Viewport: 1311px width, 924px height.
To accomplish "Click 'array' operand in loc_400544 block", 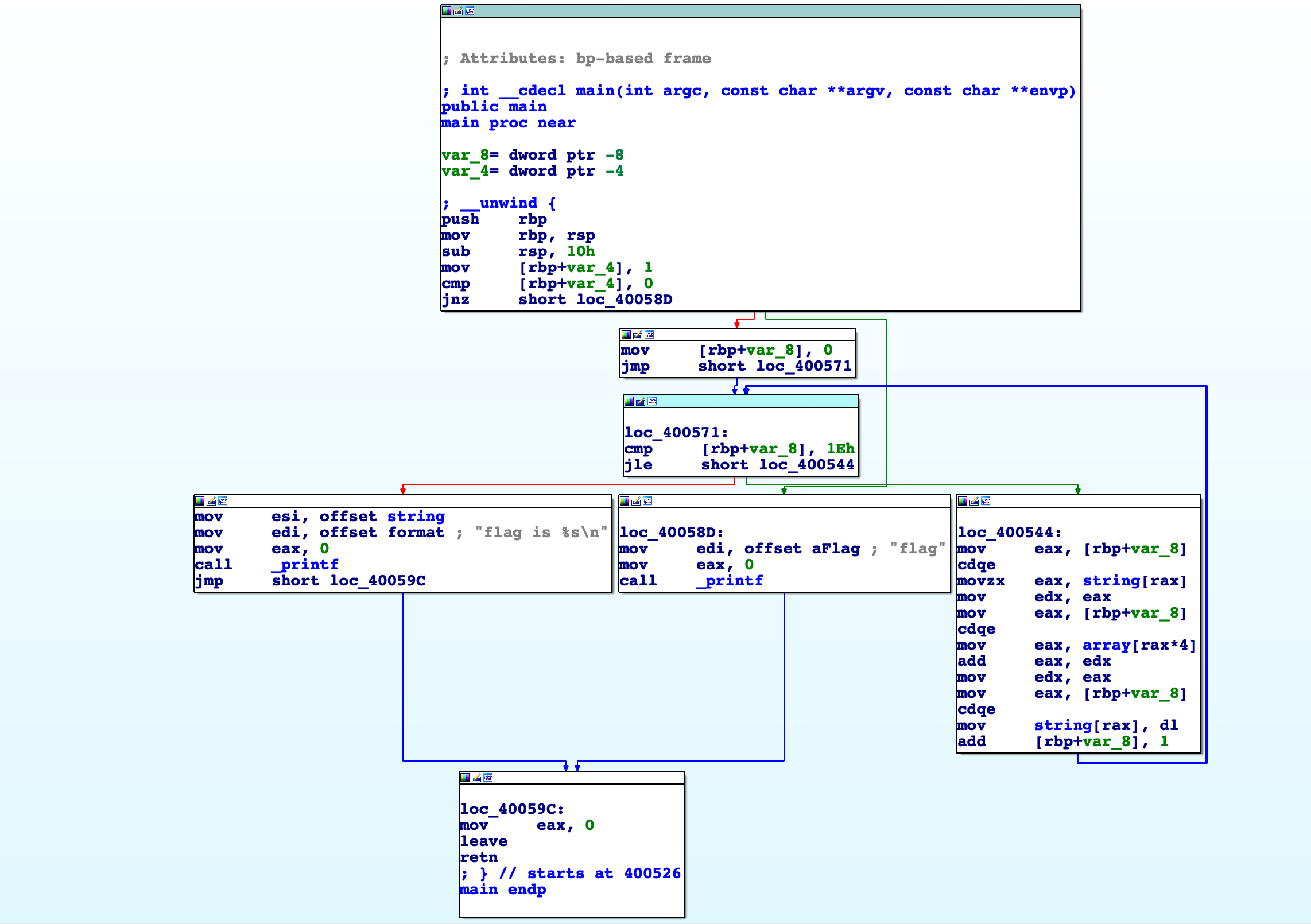I will (x=1106, y=645).
